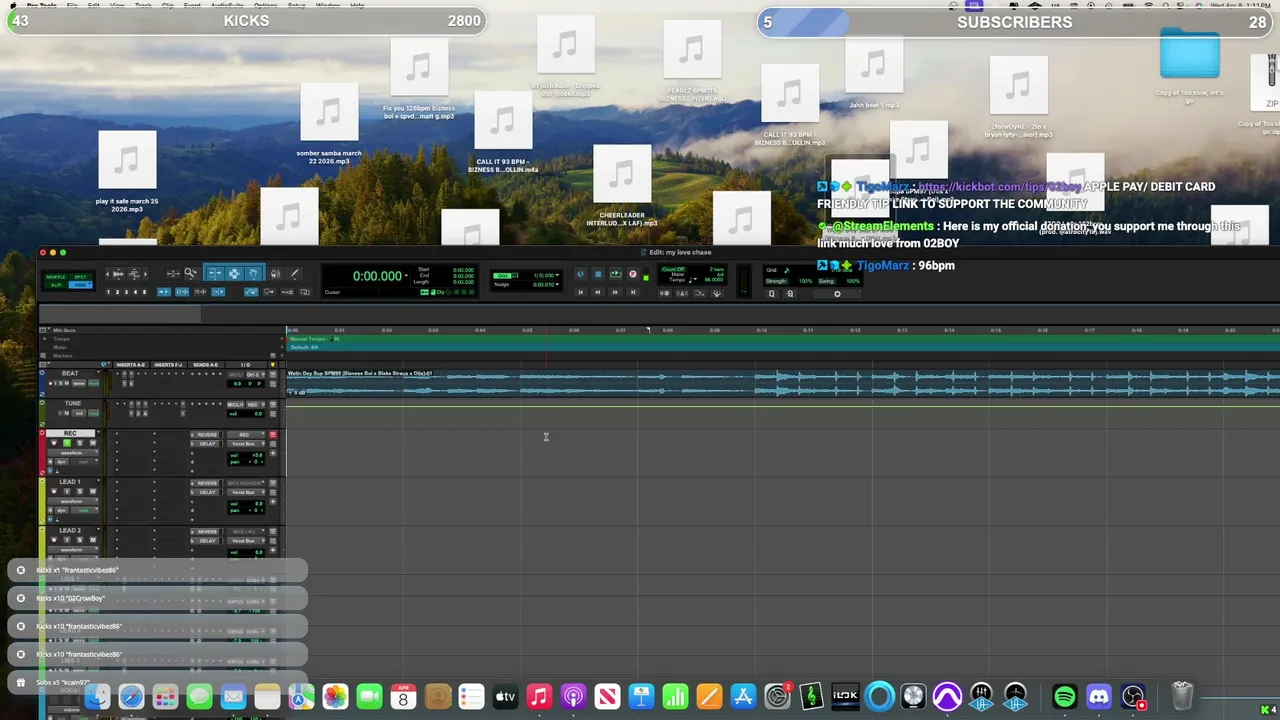Screen dimensions: 1280x720
Task: Open the Calendar app in dock
Action: coord(403,696)
